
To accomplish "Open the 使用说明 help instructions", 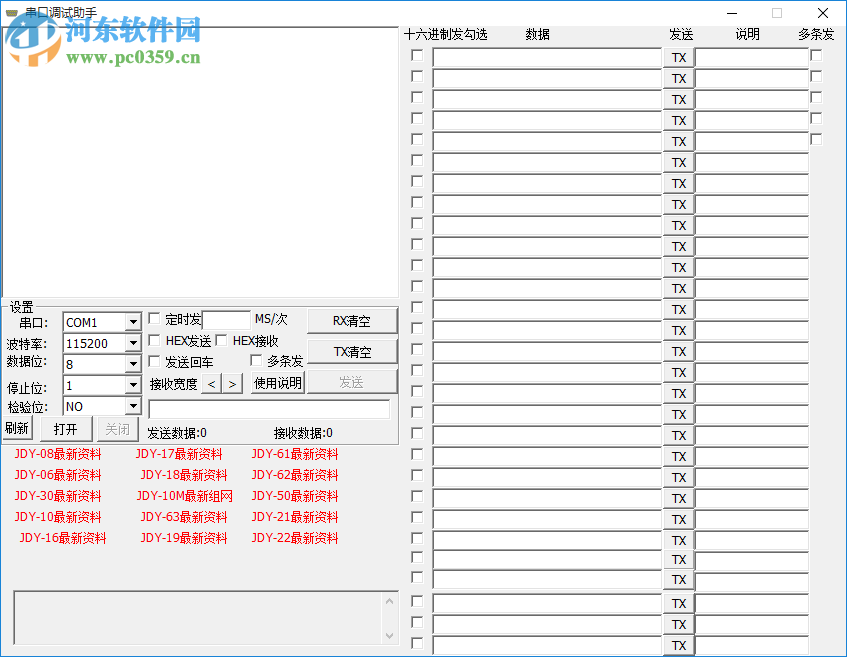I will (276, 383).
